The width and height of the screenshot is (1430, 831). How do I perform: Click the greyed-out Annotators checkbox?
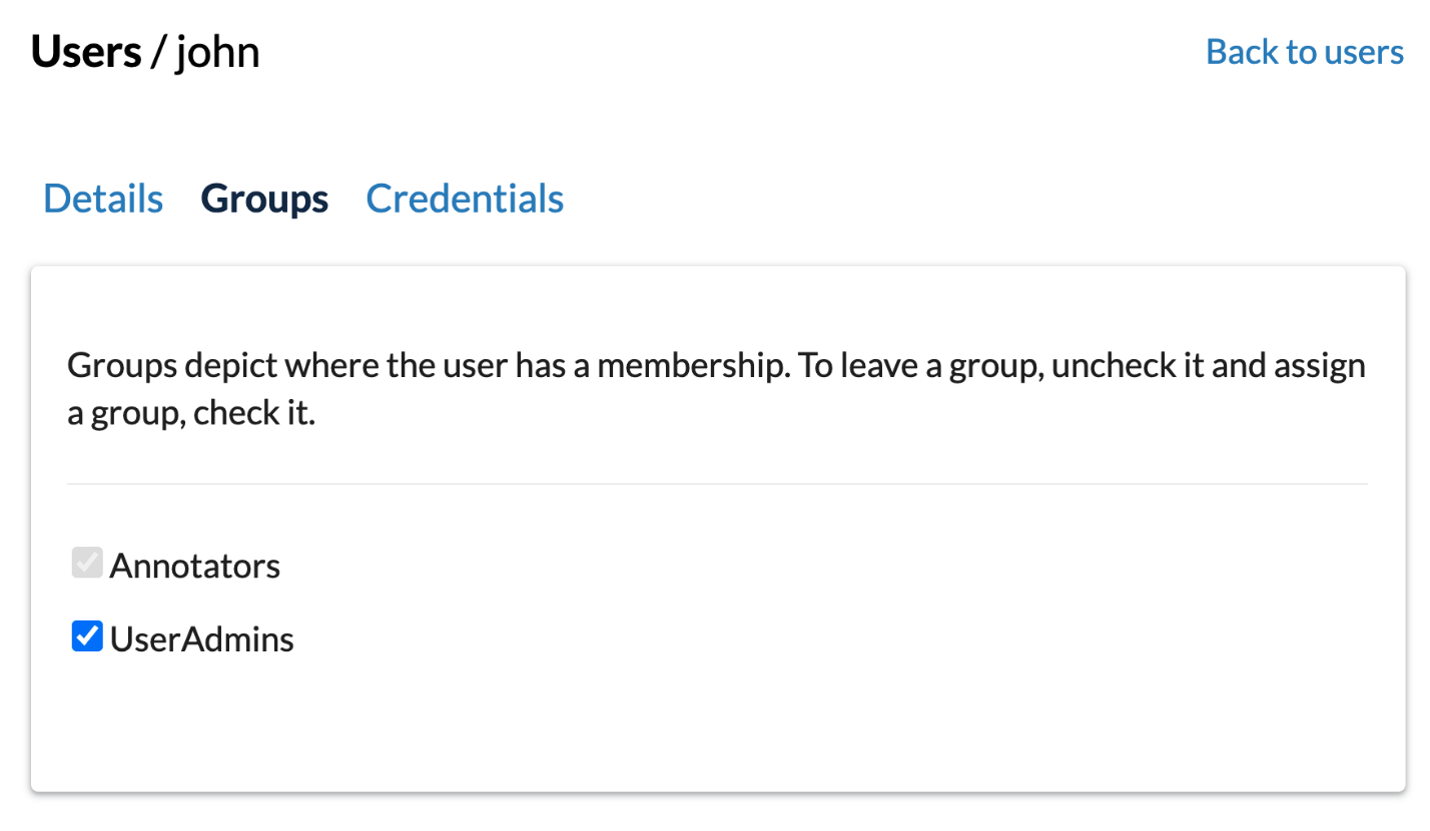tap(87, 564)
